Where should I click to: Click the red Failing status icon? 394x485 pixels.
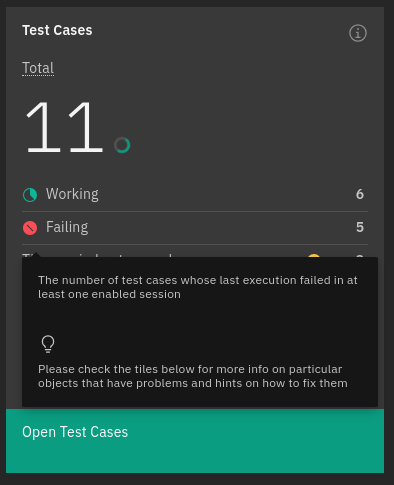[30, 228]
